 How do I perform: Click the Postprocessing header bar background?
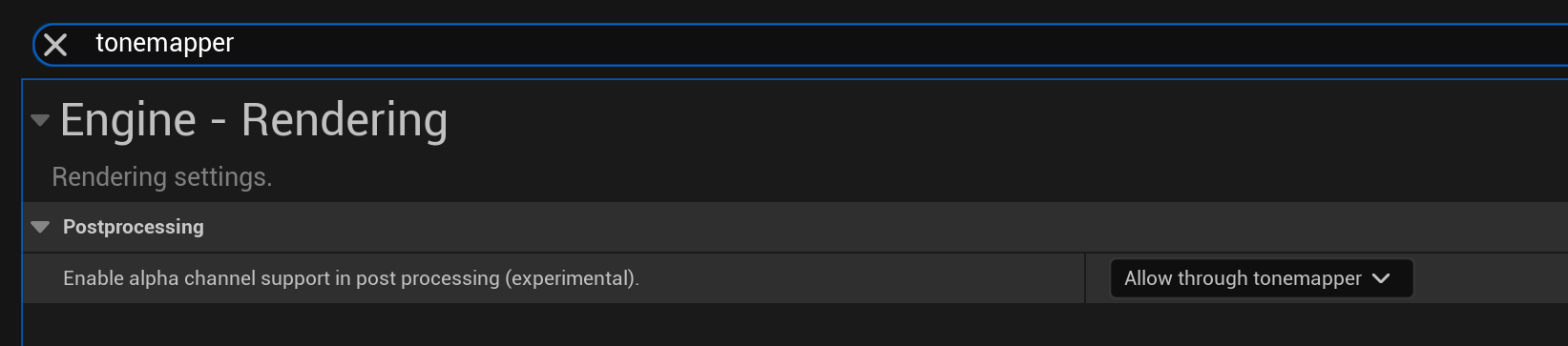pyautogui.click(x=859, y=227)
